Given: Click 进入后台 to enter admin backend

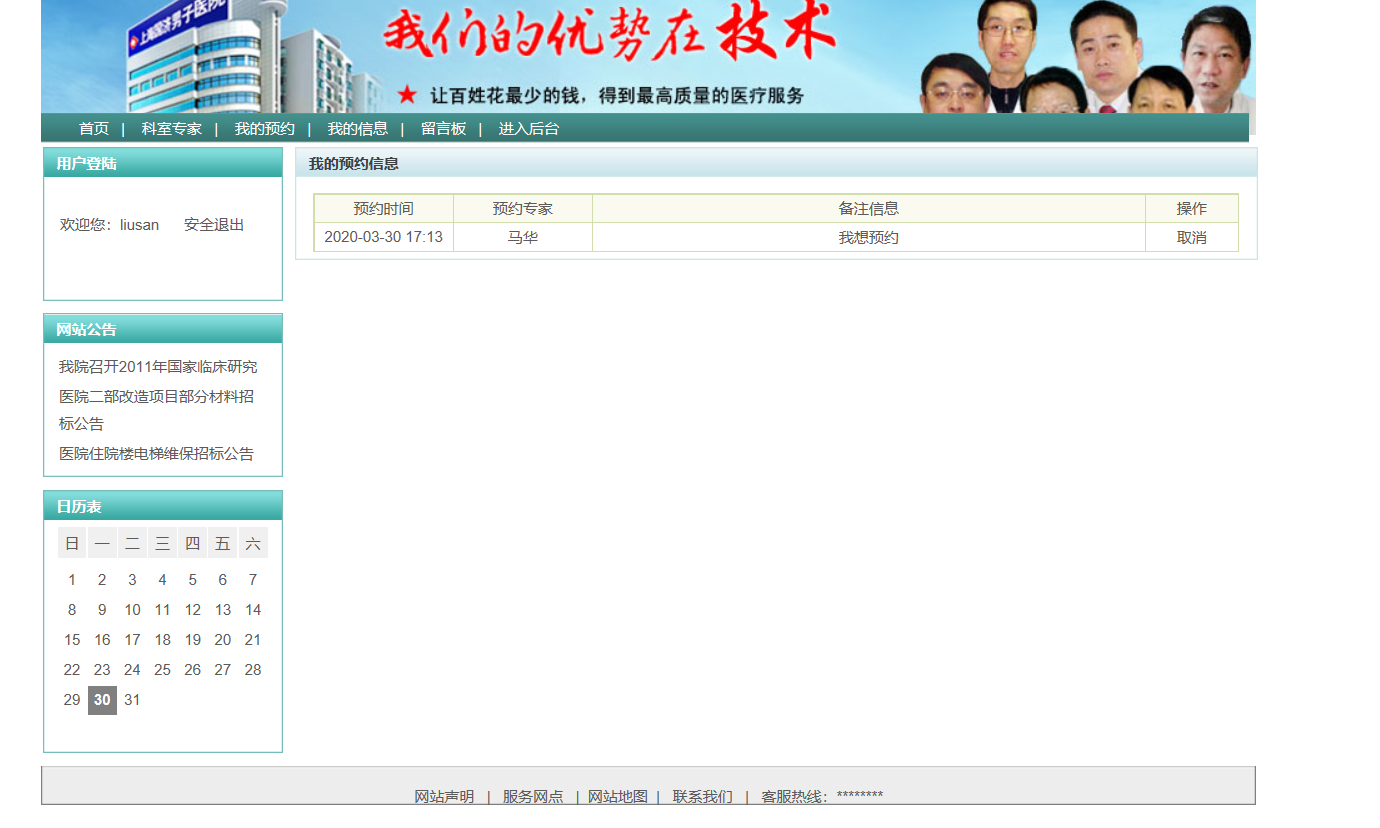Looking at the screenshot, I should click(528, 129).
